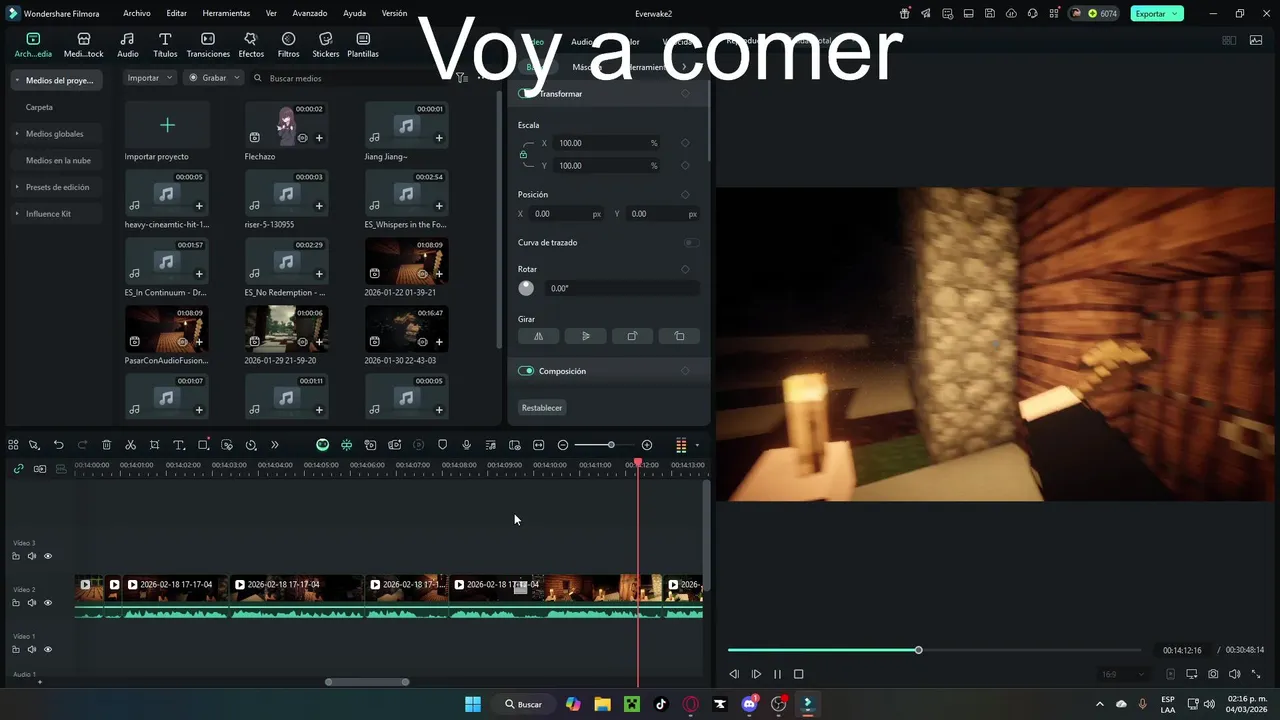
Task: Click the support headset icon in title bar
Action: tap(1033, 14)
